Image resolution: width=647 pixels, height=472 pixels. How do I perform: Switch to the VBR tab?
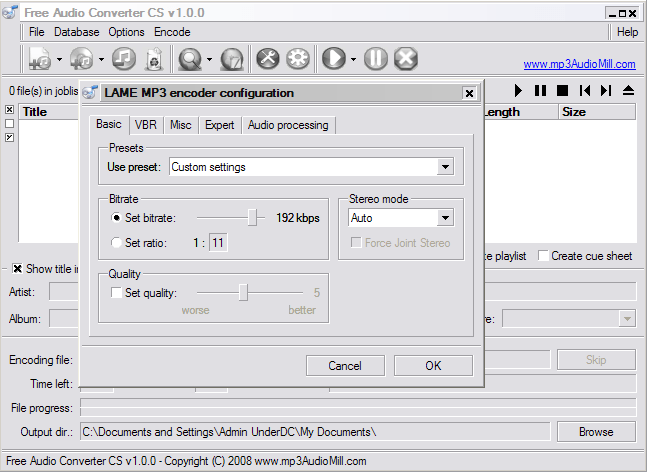pyautogui.click(x=146, y=125)
